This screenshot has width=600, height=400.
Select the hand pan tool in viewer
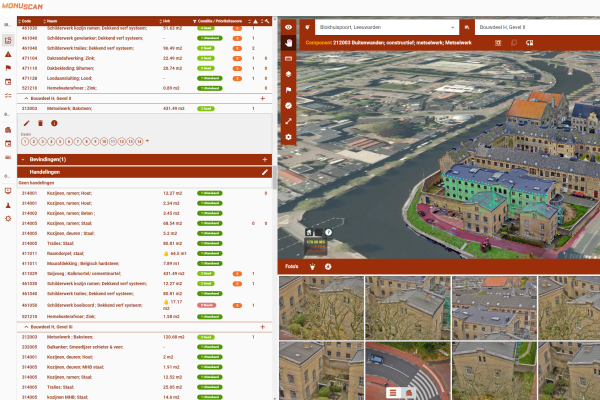(x=289, y=43)
